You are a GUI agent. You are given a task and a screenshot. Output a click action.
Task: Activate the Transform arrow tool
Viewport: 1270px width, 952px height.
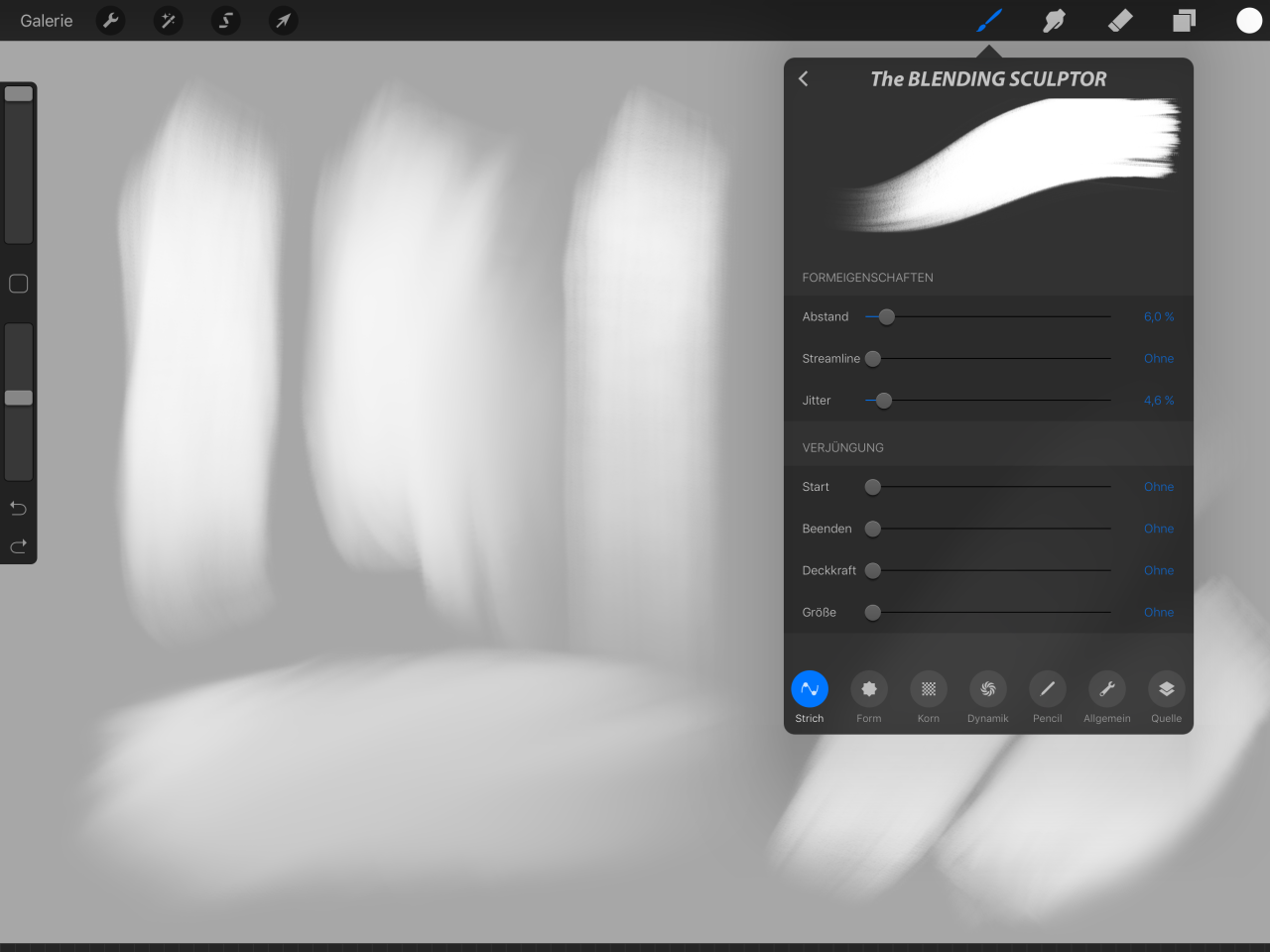(x=284, y=21)
